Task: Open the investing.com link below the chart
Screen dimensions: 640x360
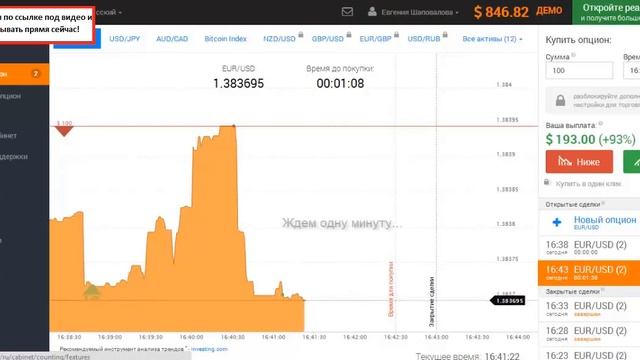Action: click(x=209, y=349)
